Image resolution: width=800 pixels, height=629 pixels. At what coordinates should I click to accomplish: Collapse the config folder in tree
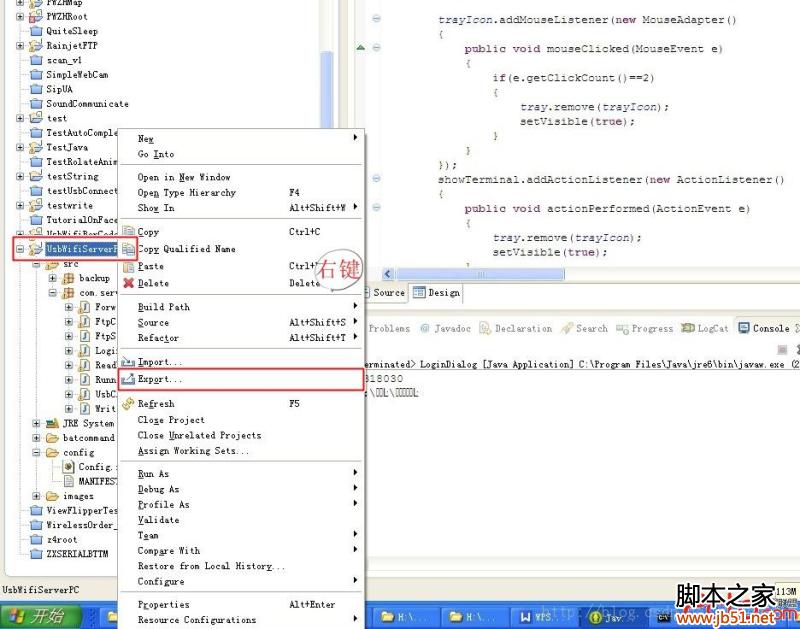[x=37, y=452]
